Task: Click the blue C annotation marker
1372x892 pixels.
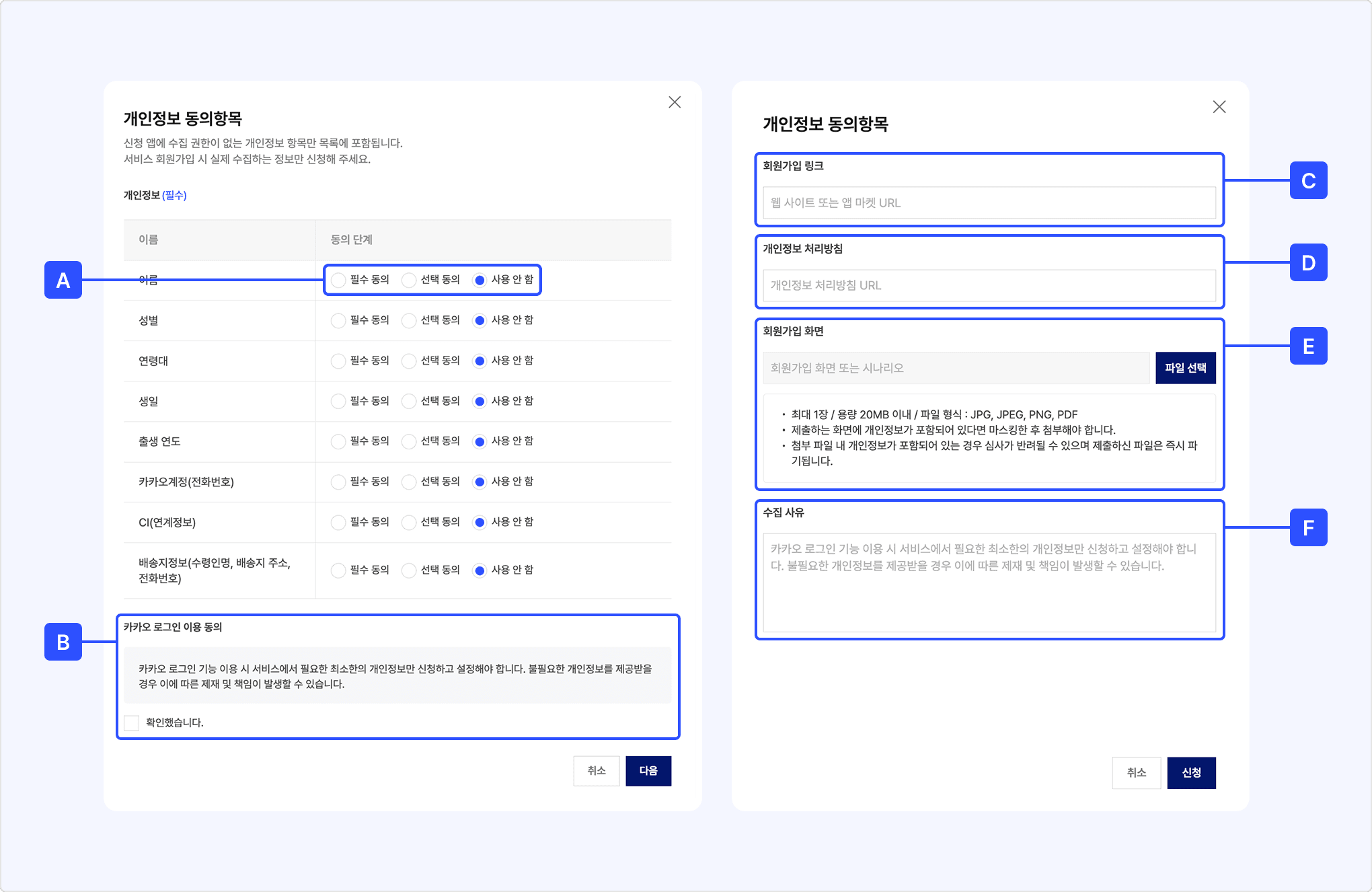Action: click(1308, 180)
